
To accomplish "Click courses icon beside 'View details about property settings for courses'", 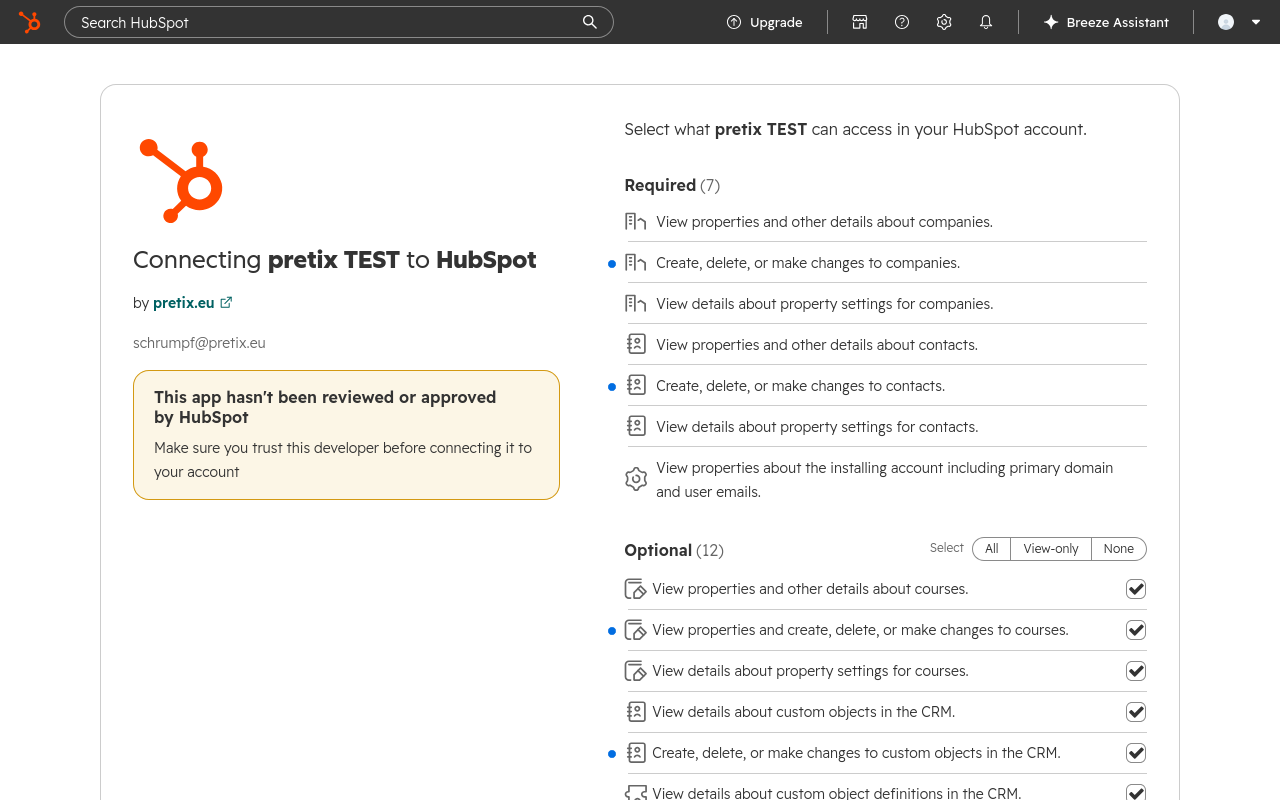I will [x=635, y=671].
